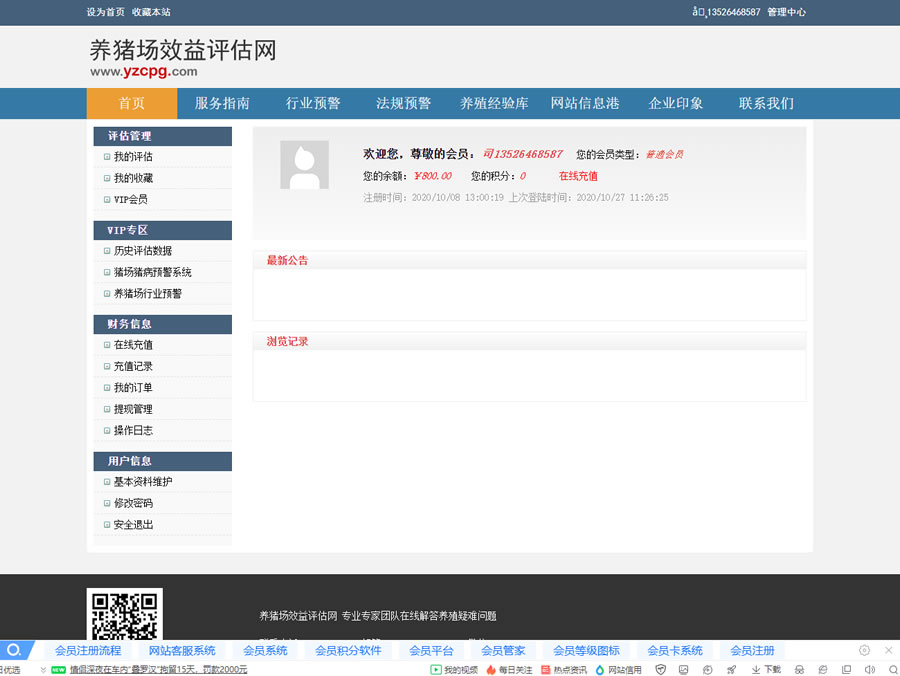The image size is (900, 676).
Task: Click the rocket accelerator icon in the status bar
Action: pos(731,670)
